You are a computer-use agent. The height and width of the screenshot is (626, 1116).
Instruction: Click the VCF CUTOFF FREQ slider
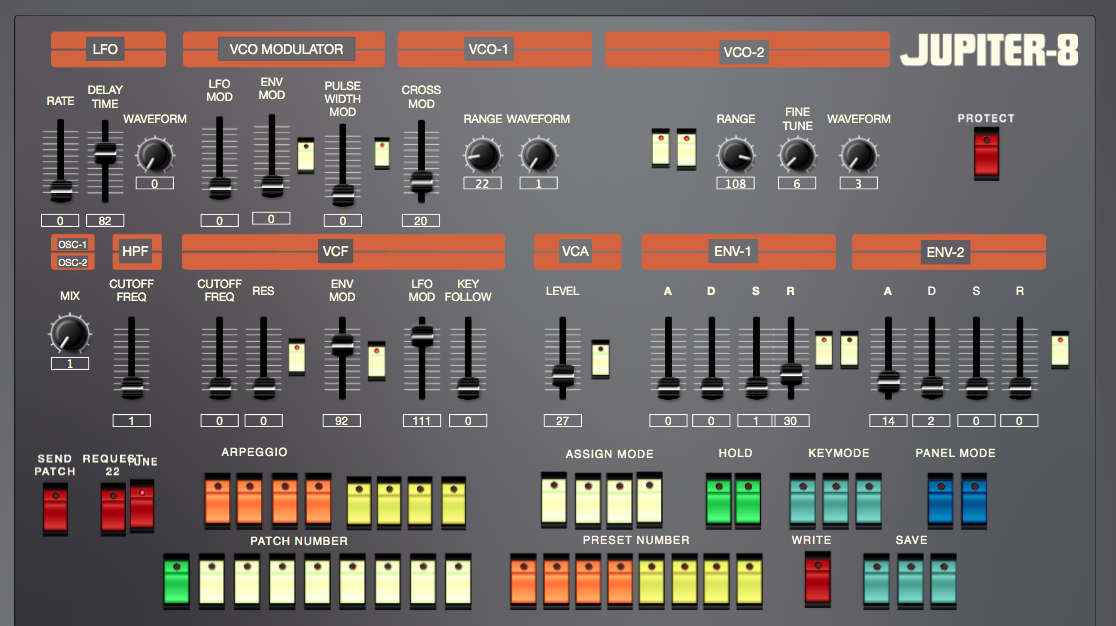219,358
